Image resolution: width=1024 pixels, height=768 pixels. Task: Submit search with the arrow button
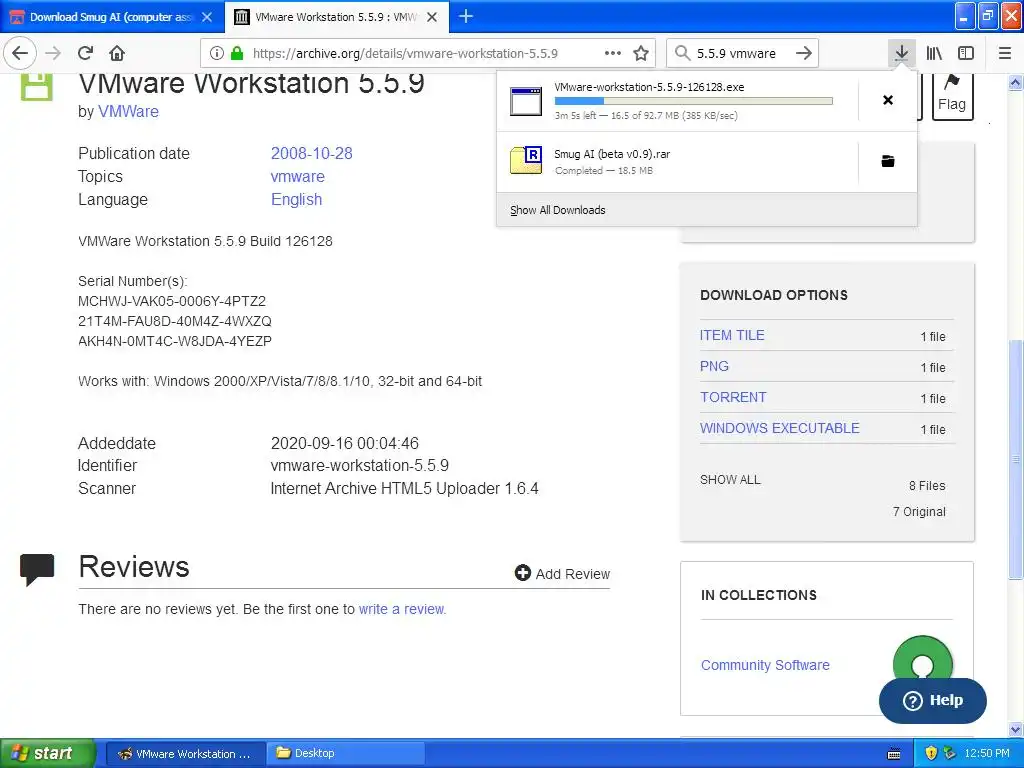pyautogui.click(x=804, y=53)
